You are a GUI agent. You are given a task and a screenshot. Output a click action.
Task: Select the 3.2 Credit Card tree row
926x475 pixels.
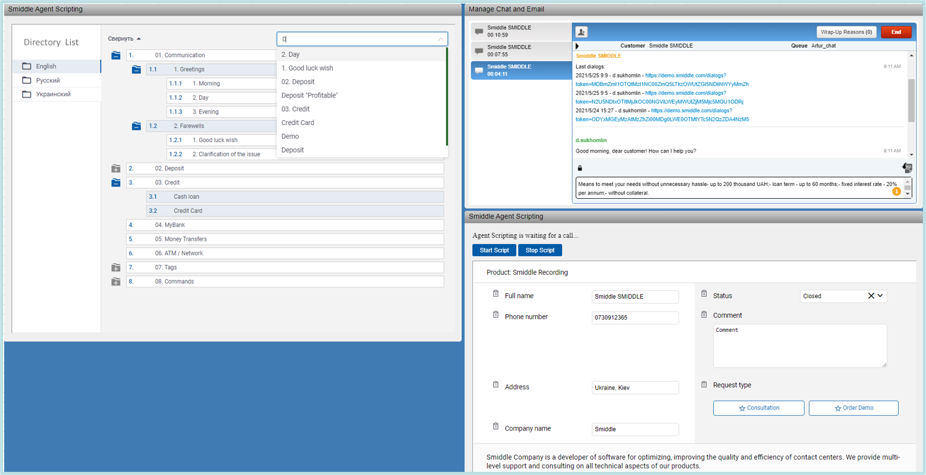pos(295,211)
